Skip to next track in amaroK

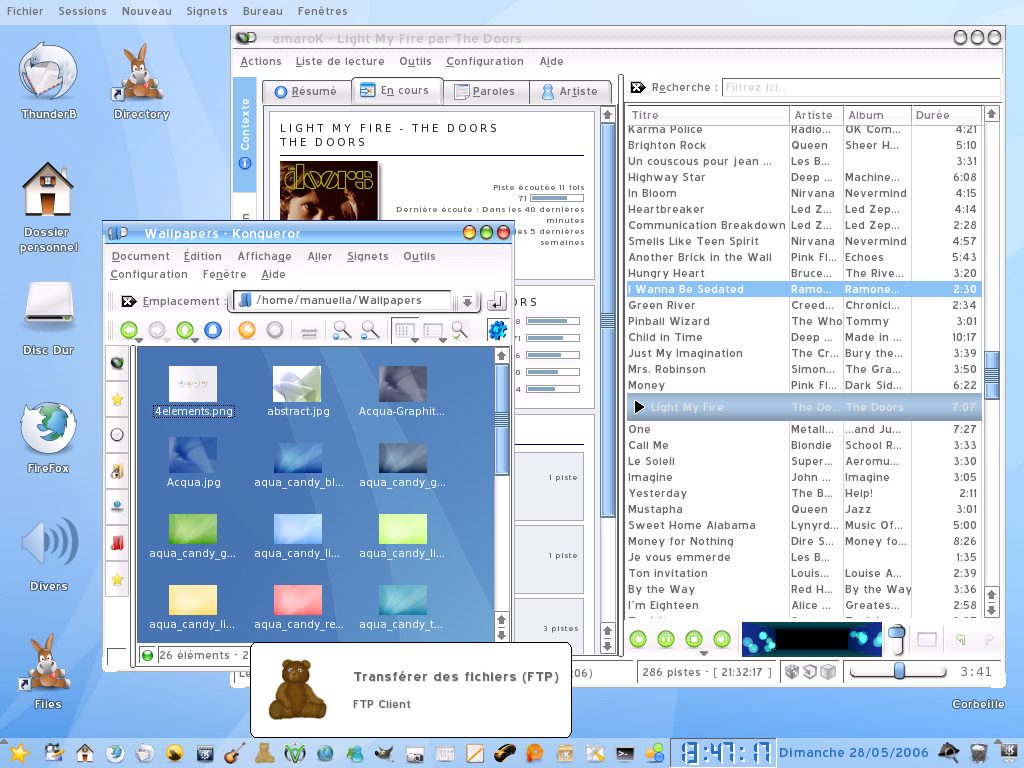point(722,639)
